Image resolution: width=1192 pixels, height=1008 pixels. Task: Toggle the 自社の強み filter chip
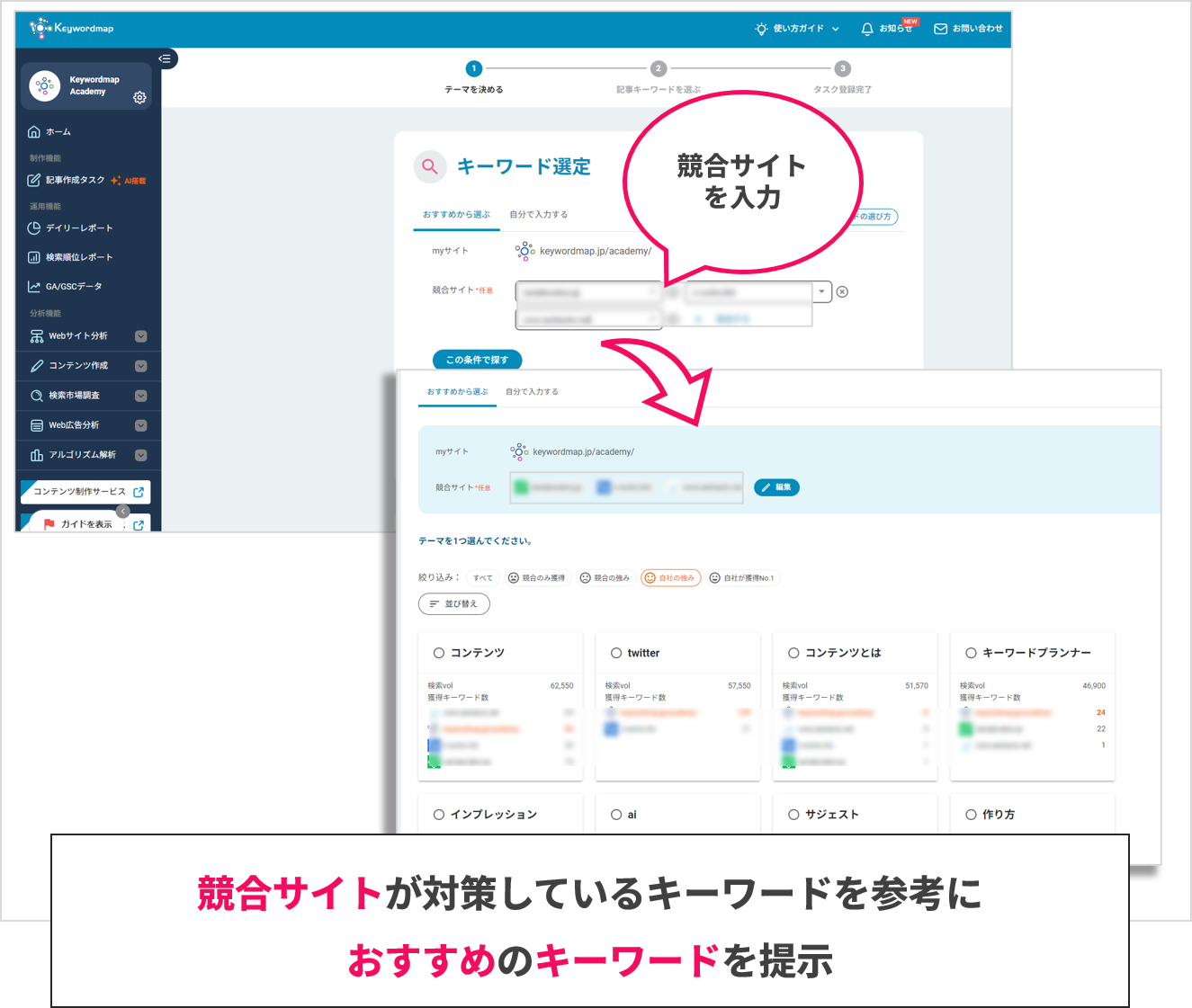[x=670, y=578]
